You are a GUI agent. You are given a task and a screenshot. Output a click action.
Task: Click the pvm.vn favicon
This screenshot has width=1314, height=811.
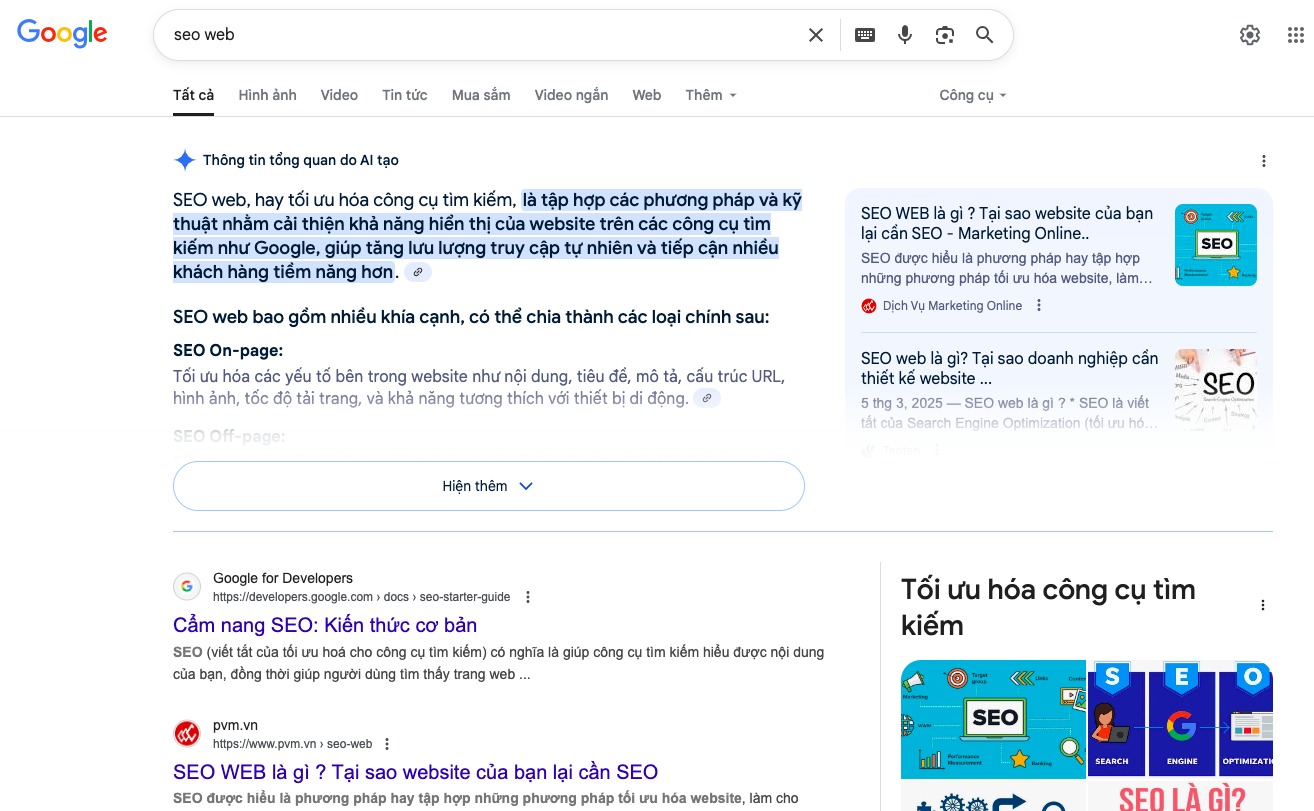(187, 734)
